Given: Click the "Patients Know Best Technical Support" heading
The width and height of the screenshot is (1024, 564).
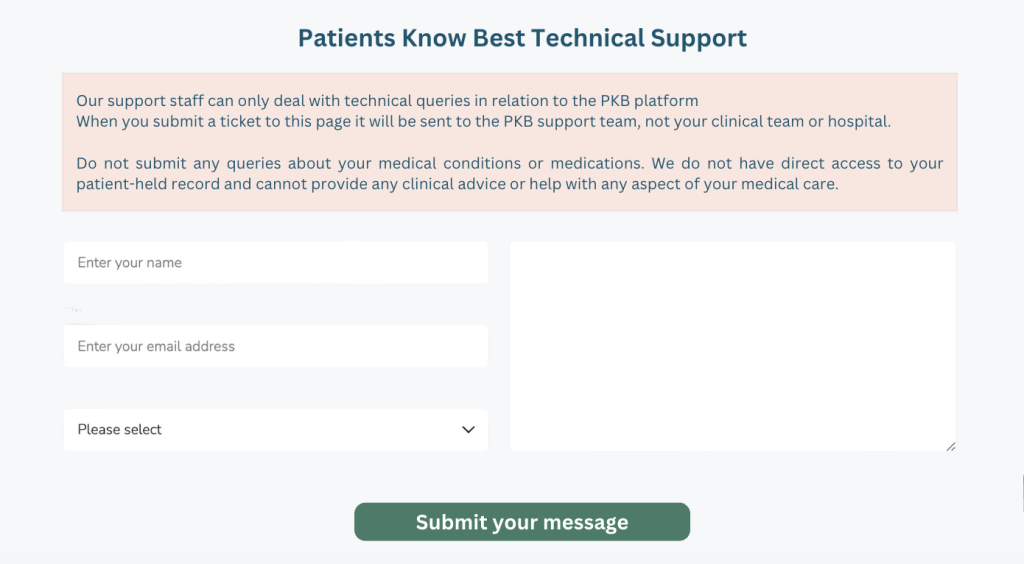Looking at the screenshot, I should click(522, 39).
